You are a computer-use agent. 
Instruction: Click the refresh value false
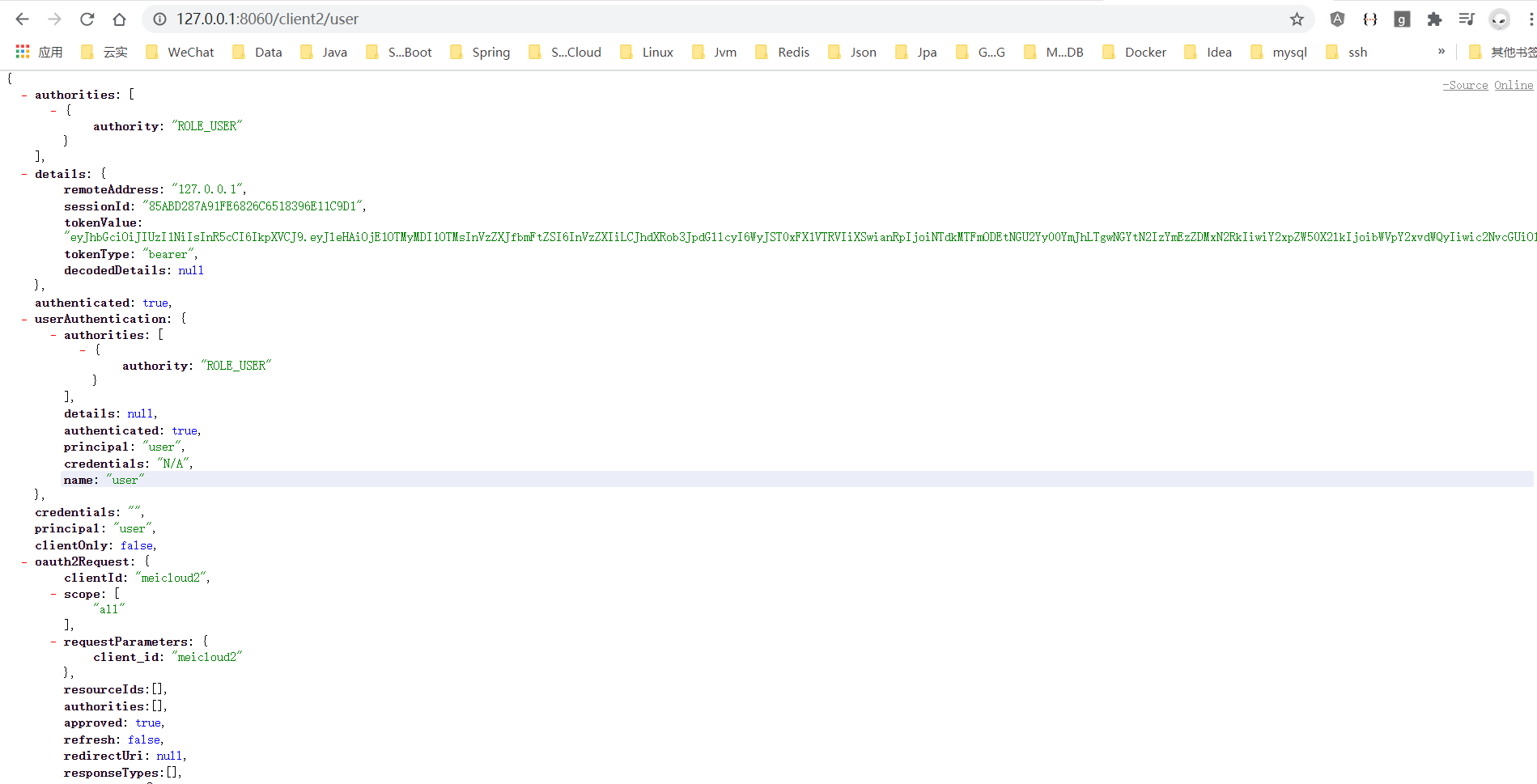click(144, 740)
